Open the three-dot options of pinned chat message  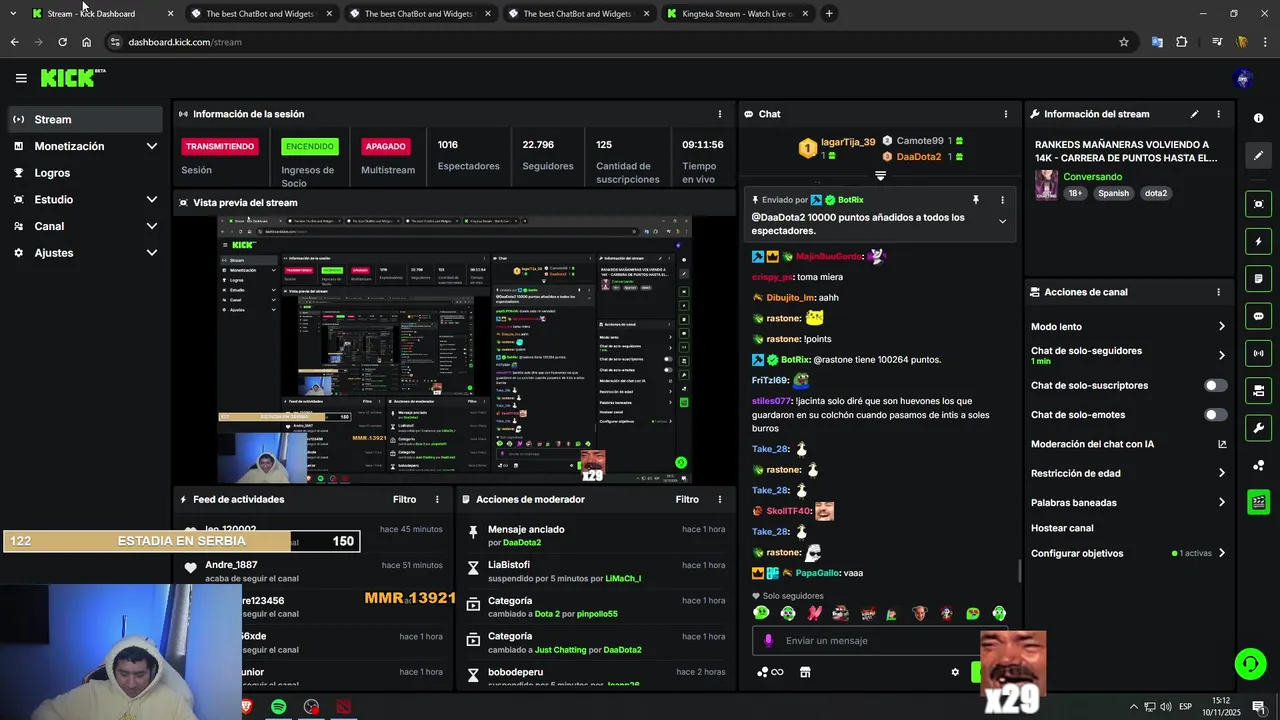(1002, 200)
